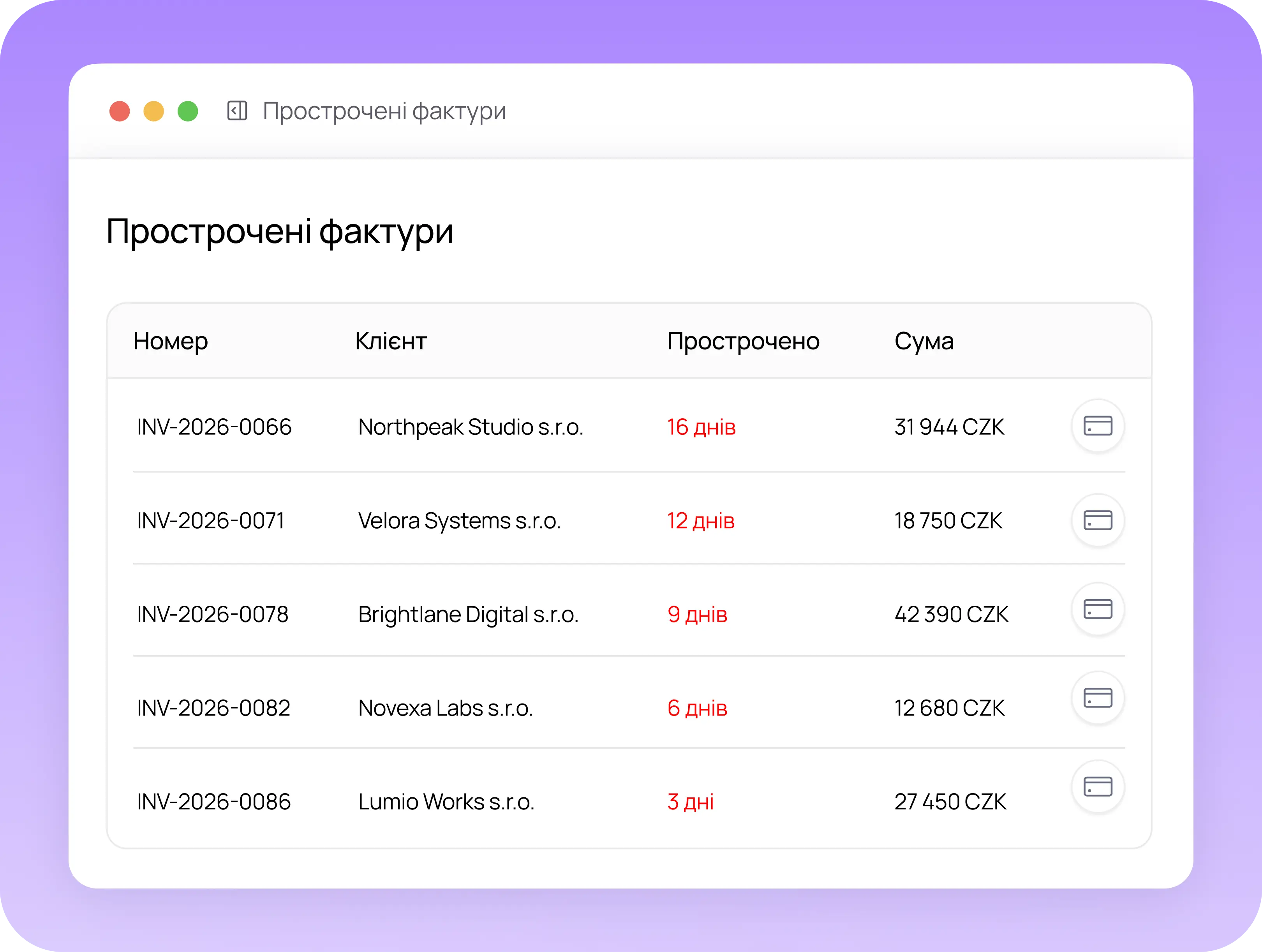Click client Novexa Labs s.r.o.

[445, 708]
